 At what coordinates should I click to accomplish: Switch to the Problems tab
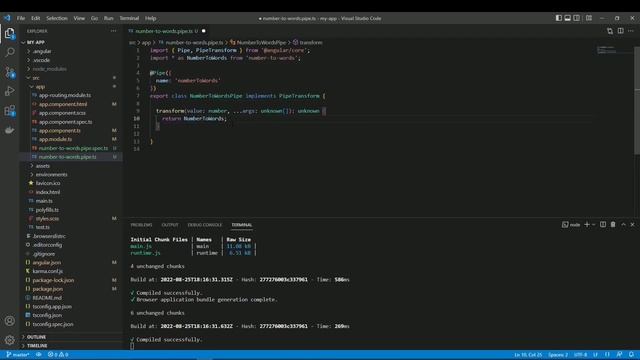pyautogui.click(x=141, y=225)
